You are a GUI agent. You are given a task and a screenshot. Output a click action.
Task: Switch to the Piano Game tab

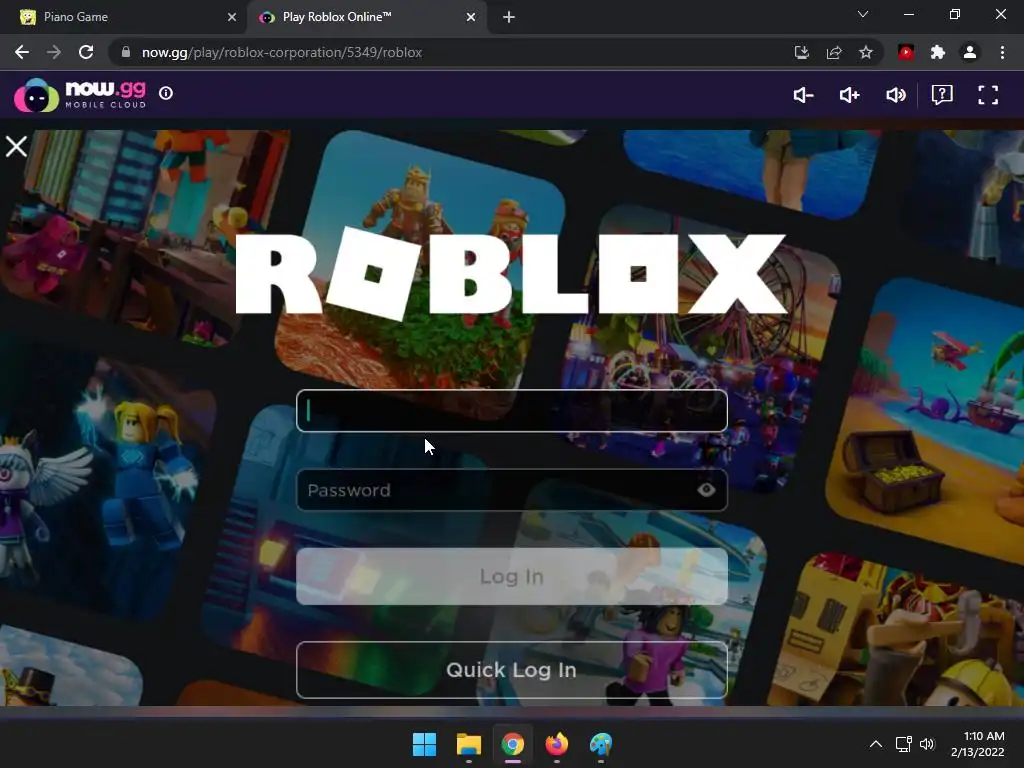(124, 17)
